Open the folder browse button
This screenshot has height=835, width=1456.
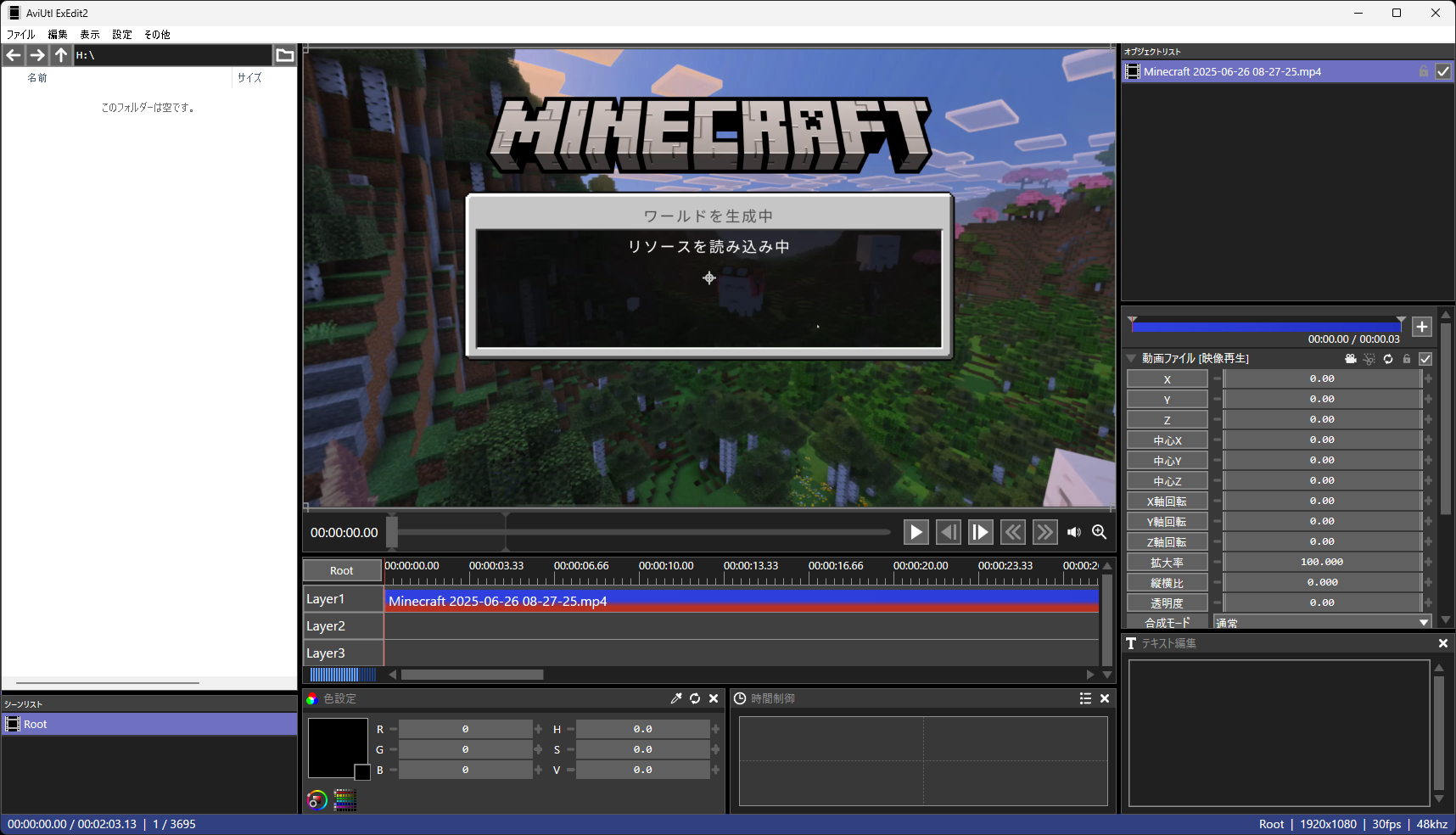[285, 55]
